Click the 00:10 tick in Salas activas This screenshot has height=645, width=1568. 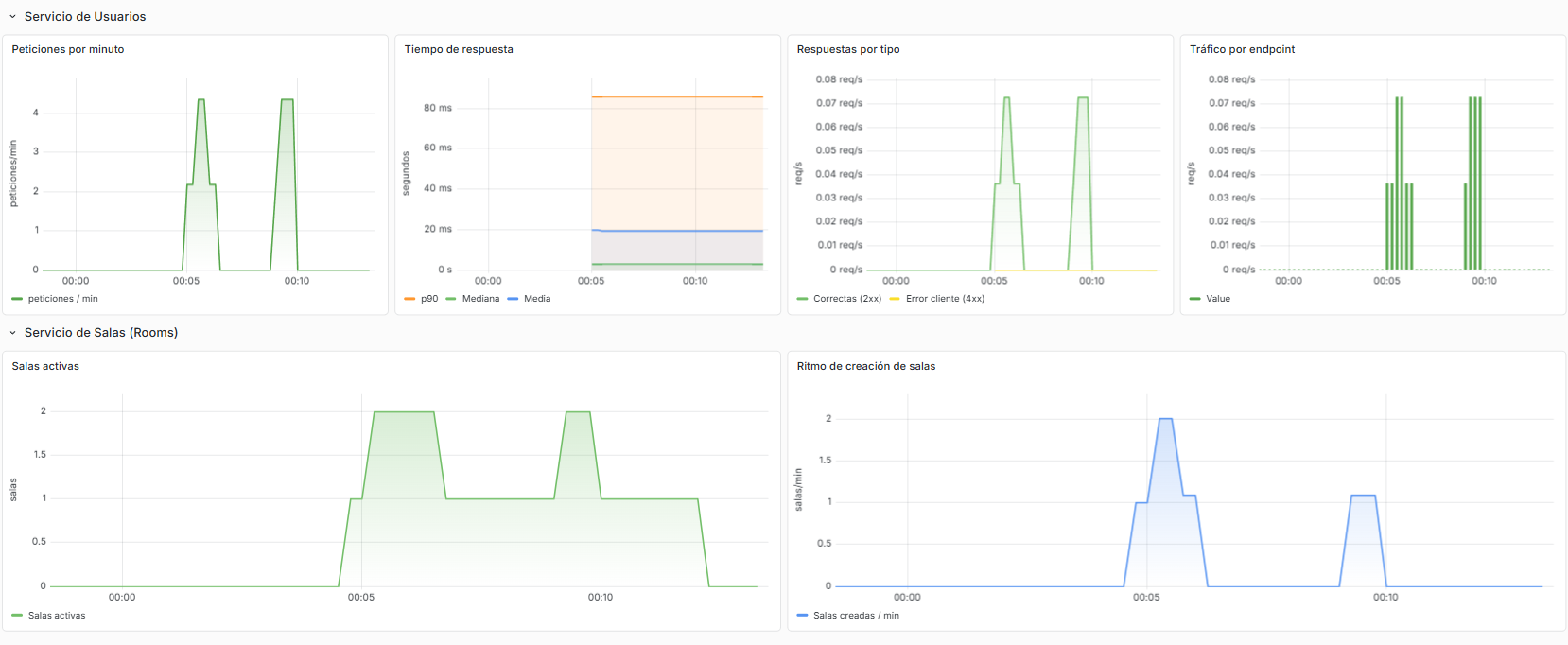pyautogui.click(x=601, y=598)
